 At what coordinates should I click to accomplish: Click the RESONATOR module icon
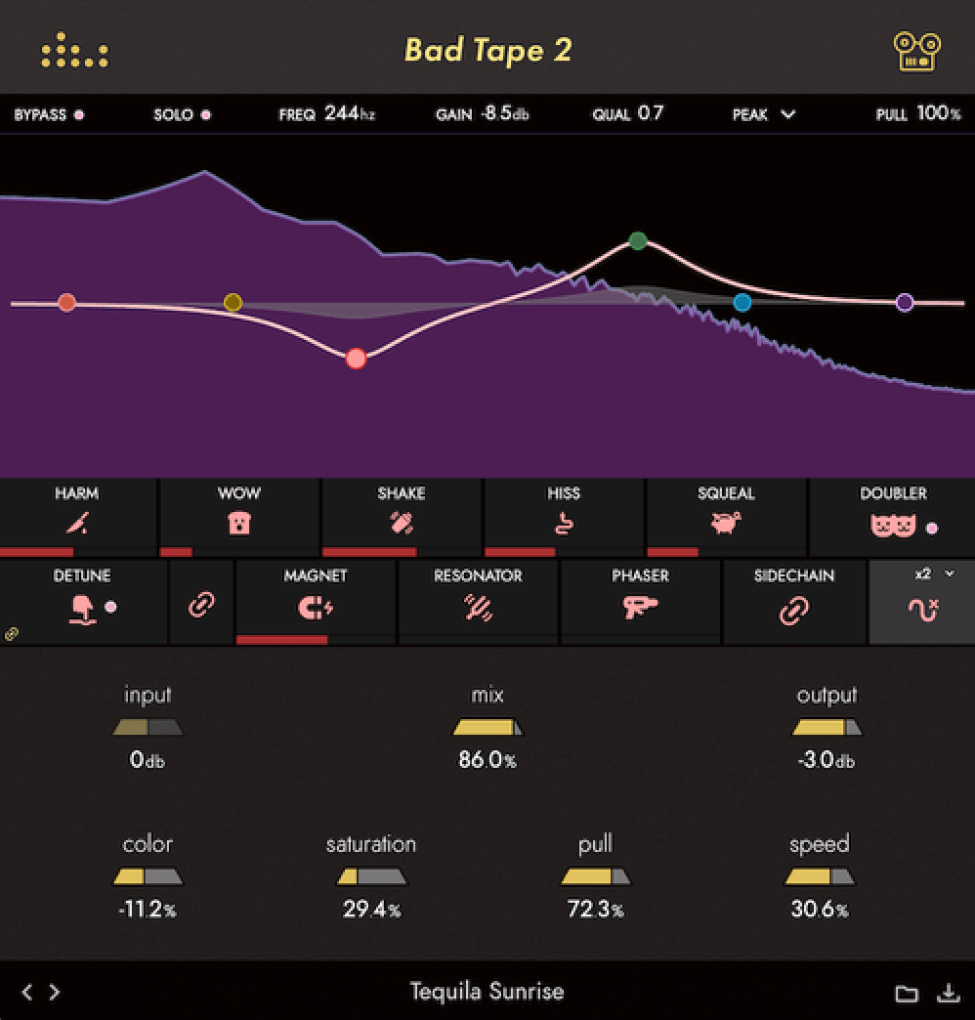(478, 607)
